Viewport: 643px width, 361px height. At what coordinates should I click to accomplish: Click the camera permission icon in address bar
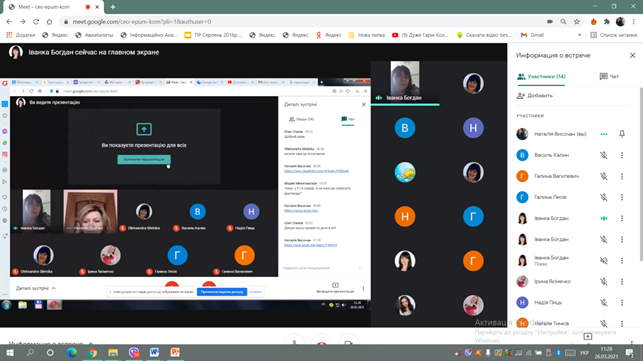(550, 22)
